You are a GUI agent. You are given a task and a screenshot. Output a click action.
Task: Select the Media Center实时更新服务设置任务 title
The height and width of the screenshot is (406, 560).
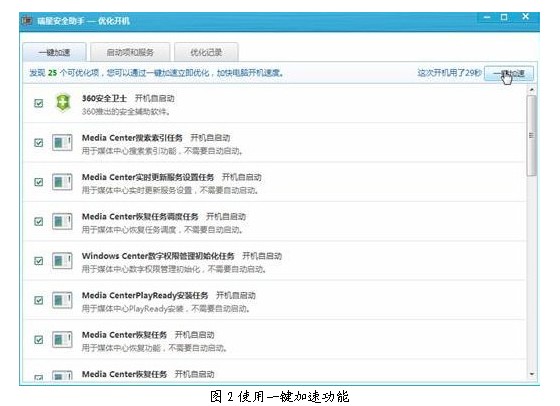click(x=148, y=177)
